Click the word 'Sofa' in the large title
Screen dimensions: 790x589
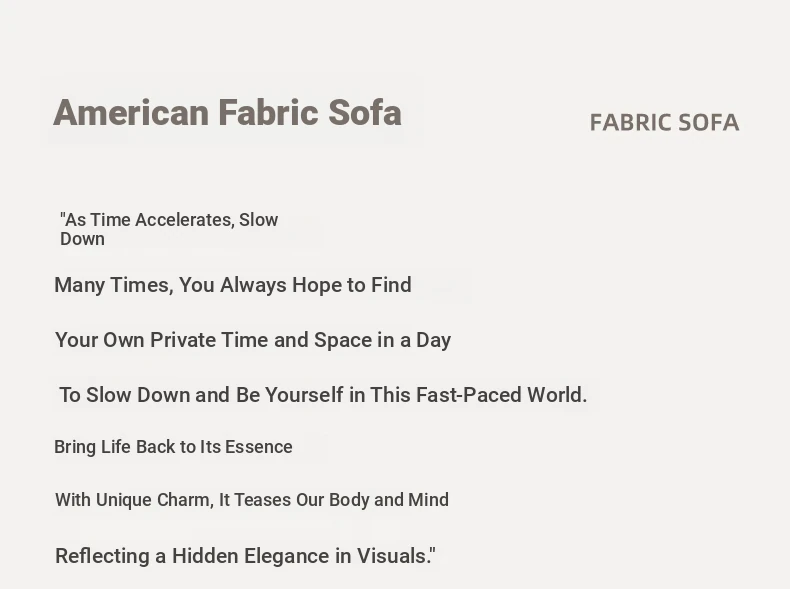click(365, 113)
